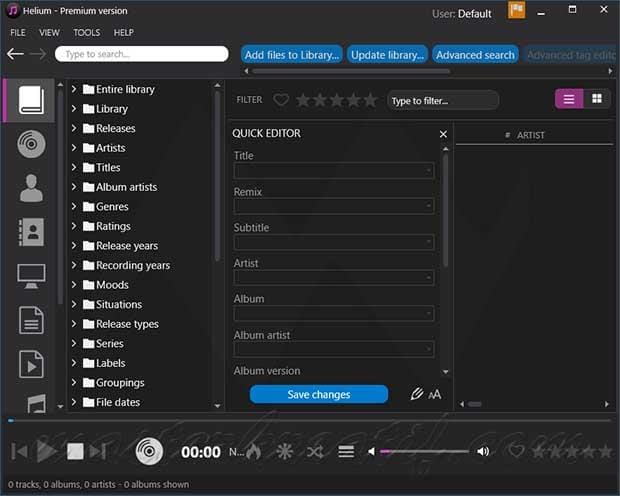Select the Release years tree item
620x496 pixels.
(x=127, y=246)
